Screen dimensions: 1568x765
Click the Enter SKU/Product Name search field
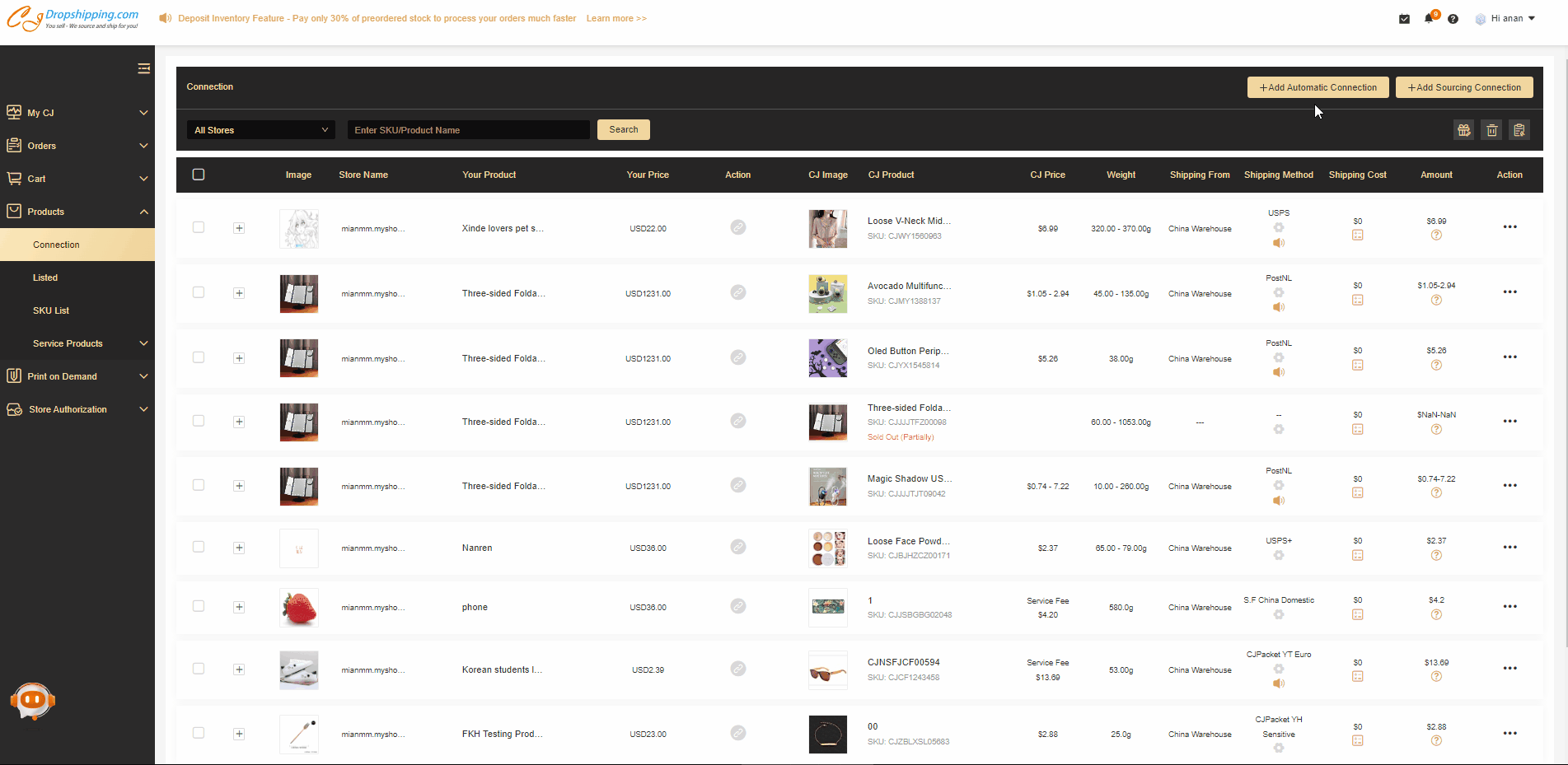pos(468,130)
